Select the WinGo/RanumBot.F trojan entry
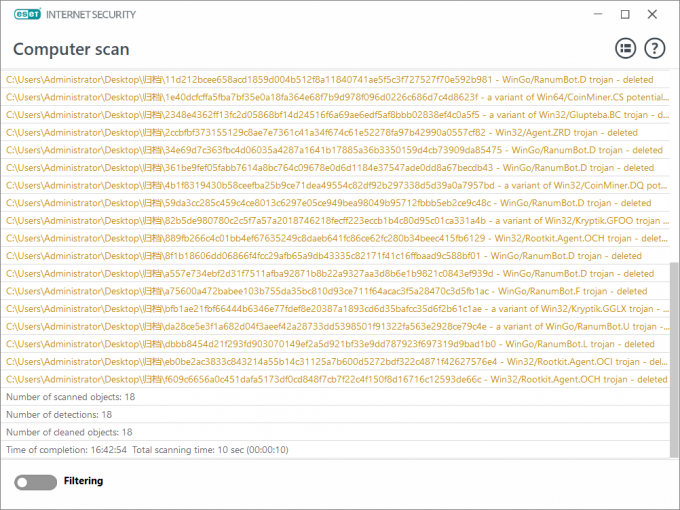 [336, 291]
